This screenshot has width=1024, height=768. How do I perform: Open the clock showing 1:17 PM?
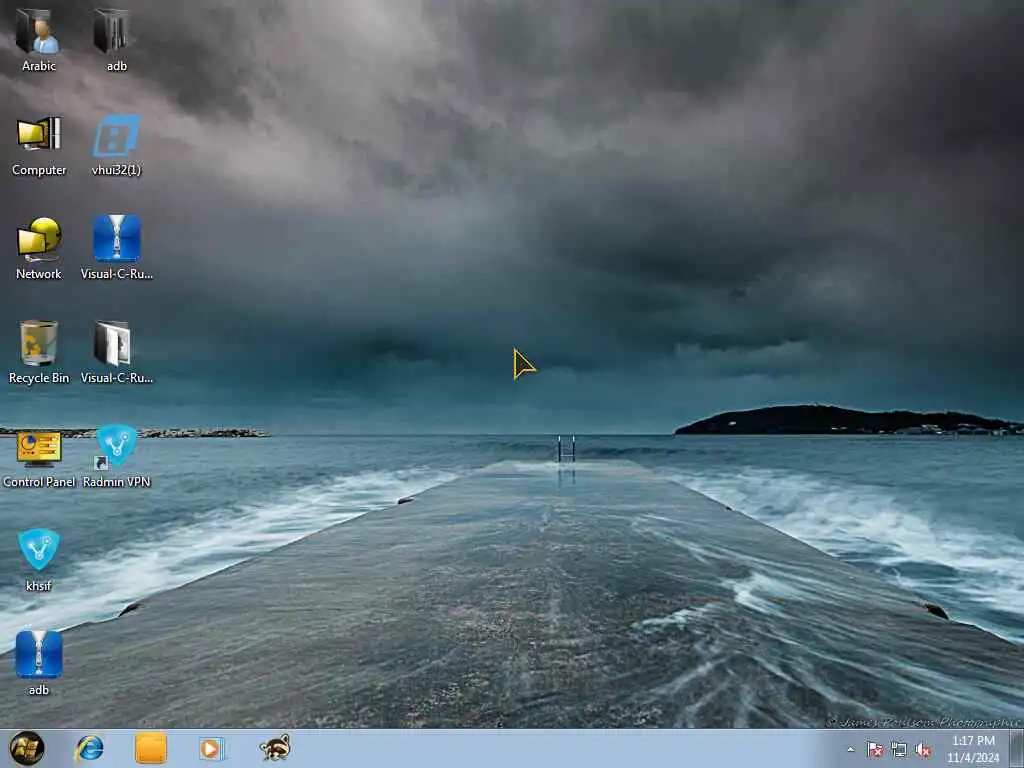pyautogui.click(x=973, y=749)
